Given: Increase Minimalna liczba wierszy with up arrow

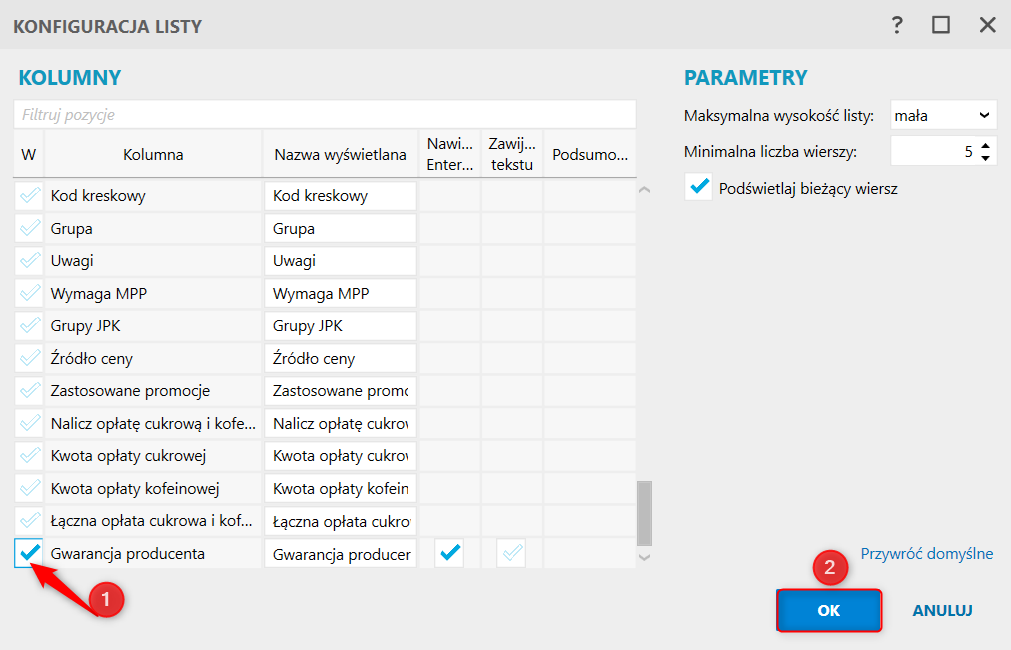Looking at the screenshot, I should [985, 146].
